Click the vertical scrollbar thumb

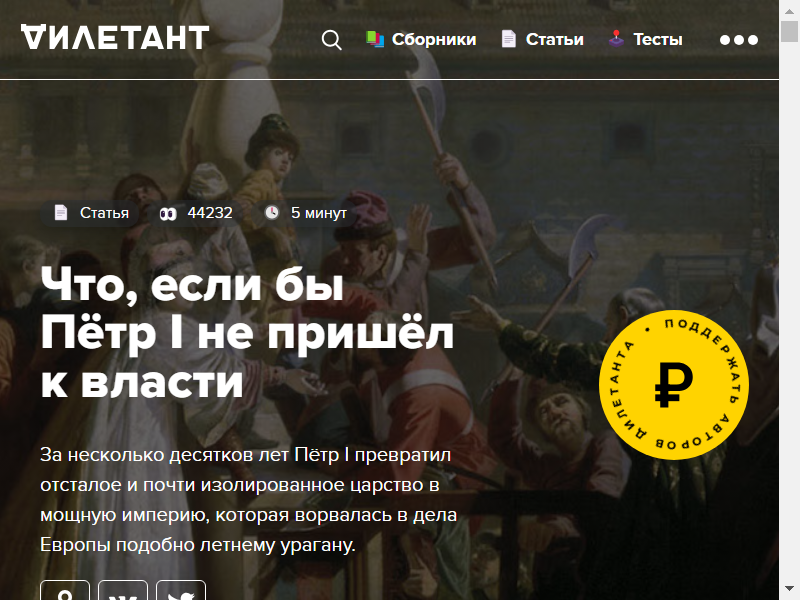tap(789, 32)
